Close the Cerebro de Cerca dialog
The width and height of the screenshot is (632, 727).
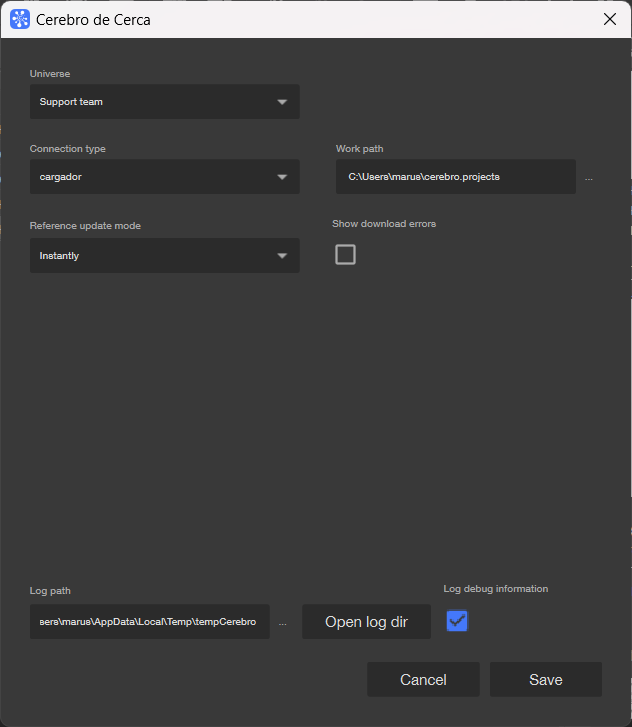click(x=610, y=19)
